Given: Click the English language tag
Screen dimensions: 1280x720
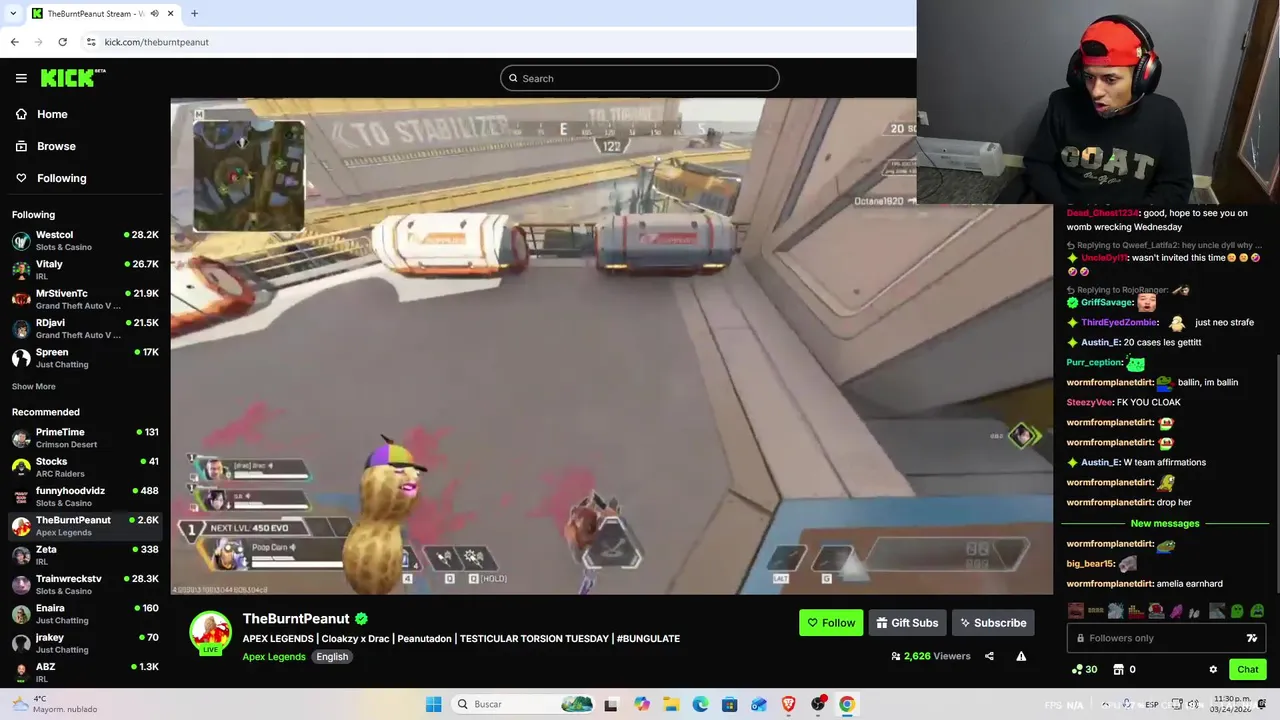Looking at the screenshot, I should 332,657.
